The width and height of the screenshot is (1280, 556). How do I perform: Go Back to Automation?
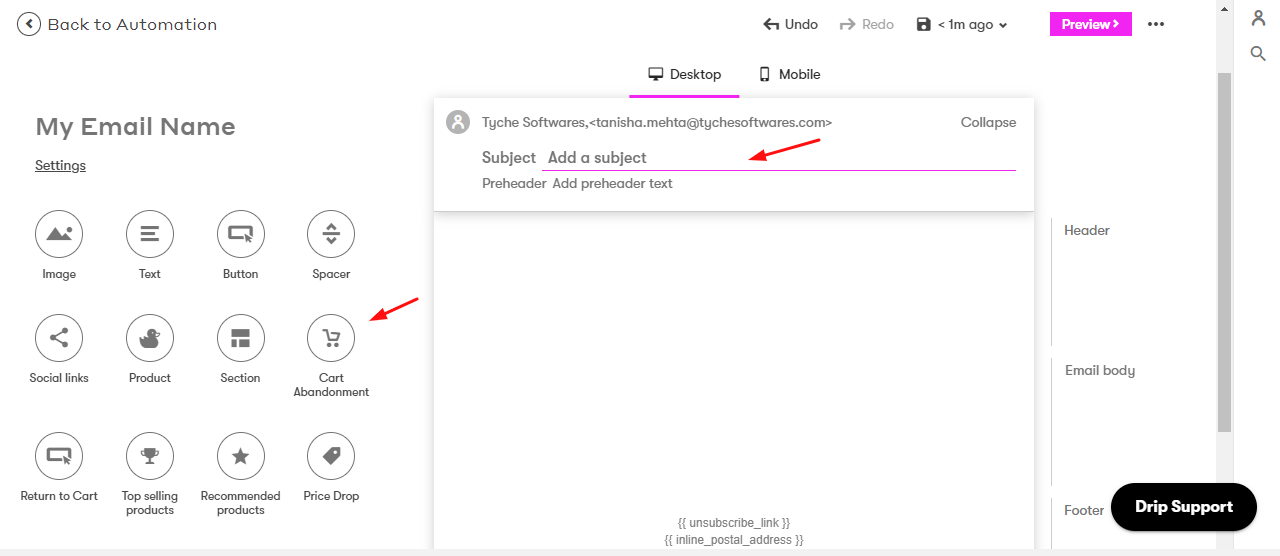pyautogui.click(x=132, y=24)
